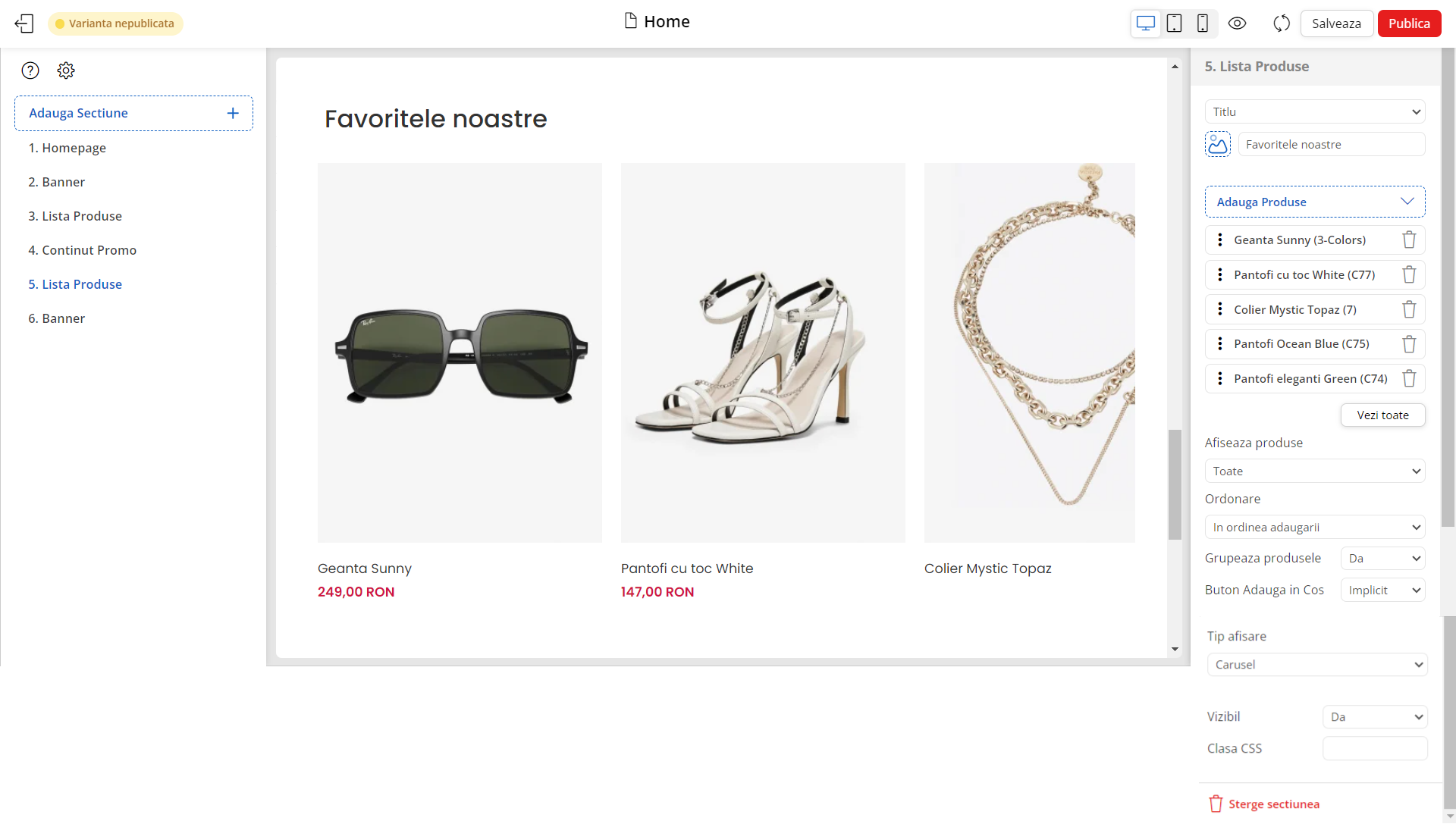
Task: Open Ordonare dropdown
Action: [x=1315, y=528]
